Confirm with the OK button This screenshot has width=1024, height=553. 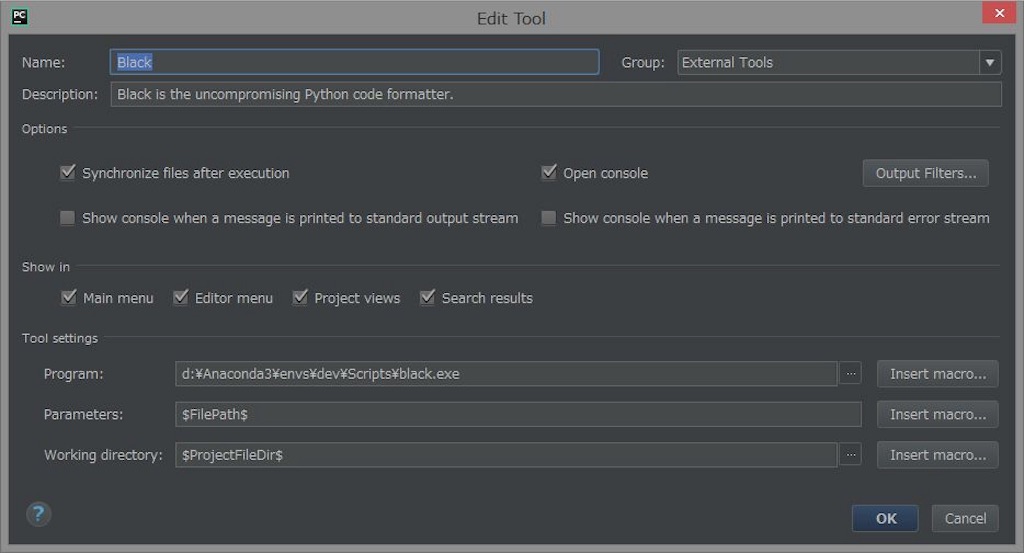click(x=885, y=518)
